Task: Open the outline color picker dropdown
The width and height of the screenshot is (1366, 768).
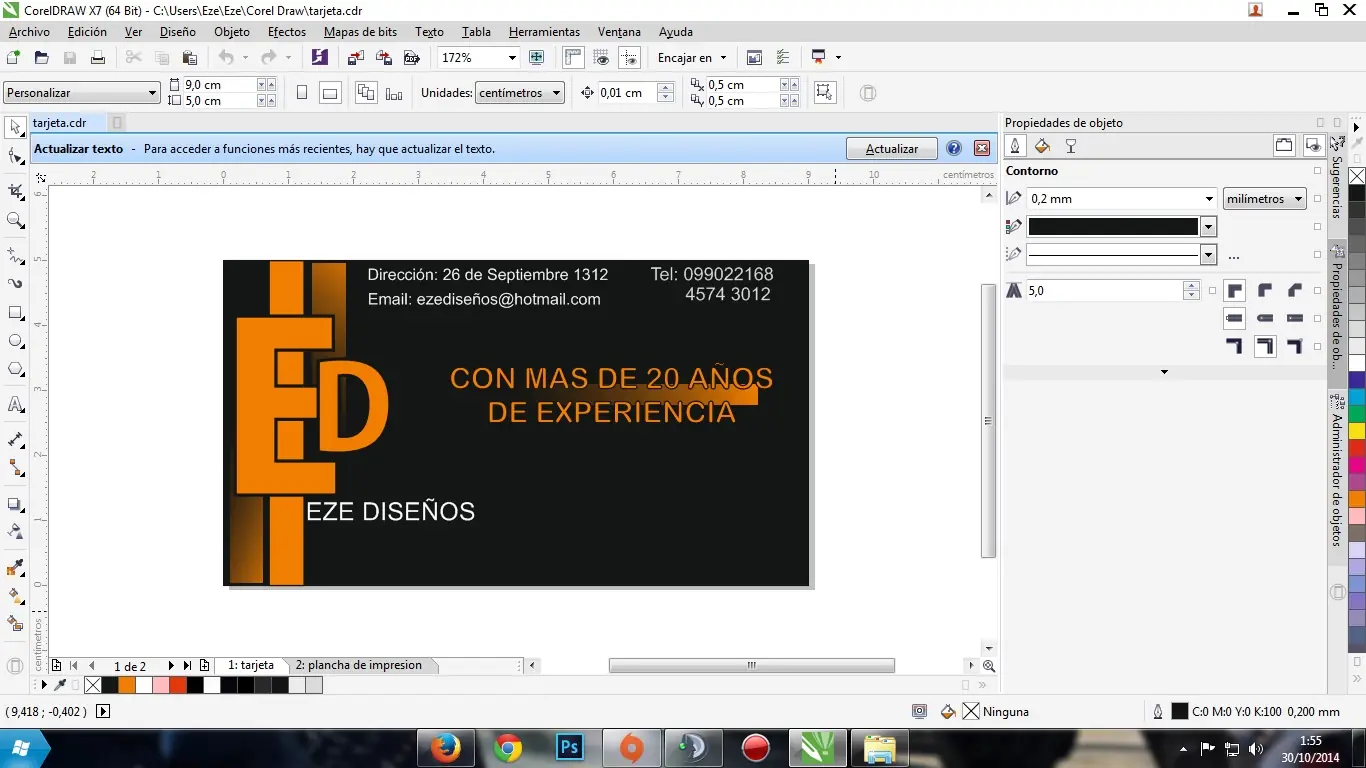Action: (1209, 227)
